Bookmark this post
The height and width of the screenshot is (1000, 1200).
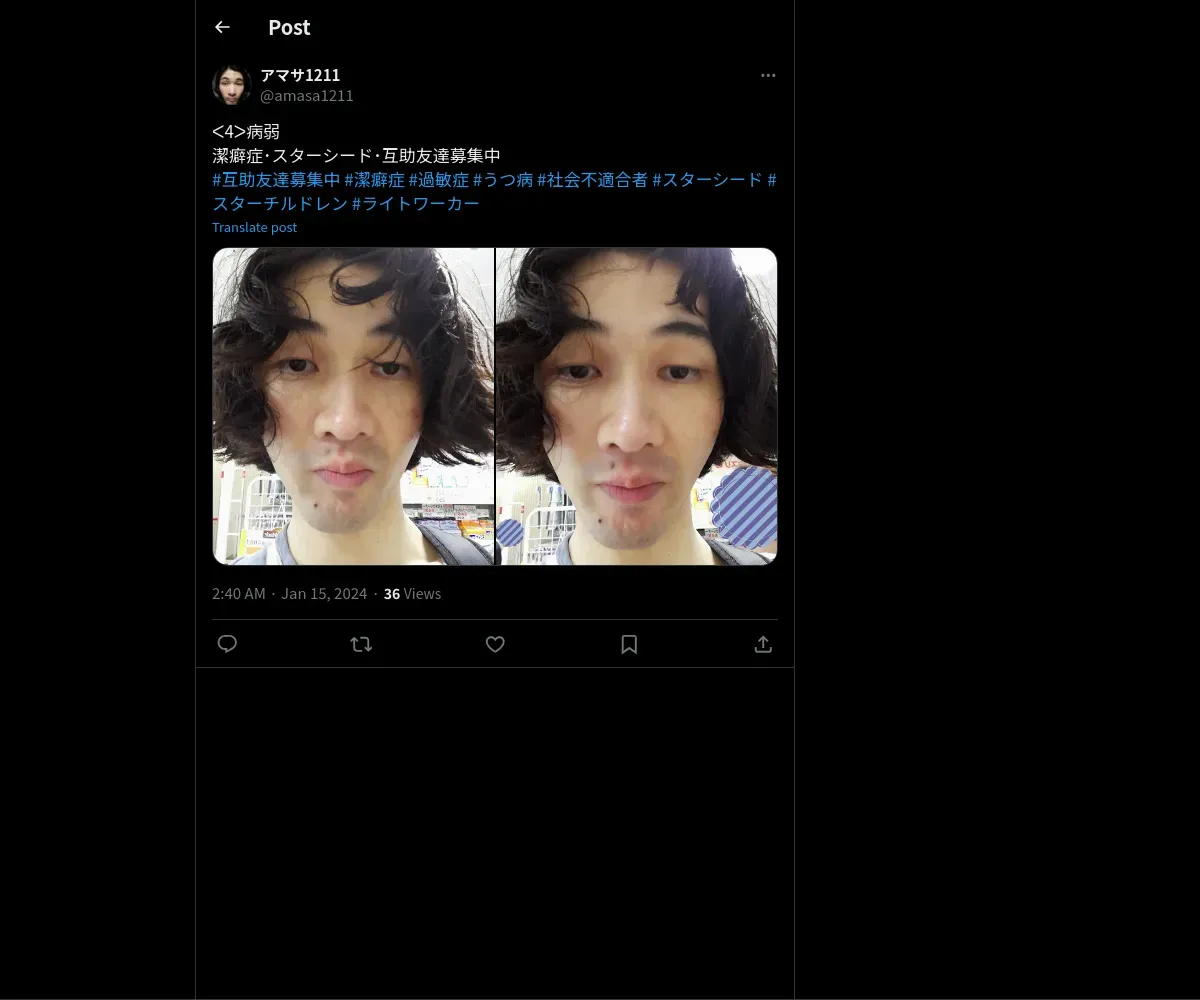629,644
